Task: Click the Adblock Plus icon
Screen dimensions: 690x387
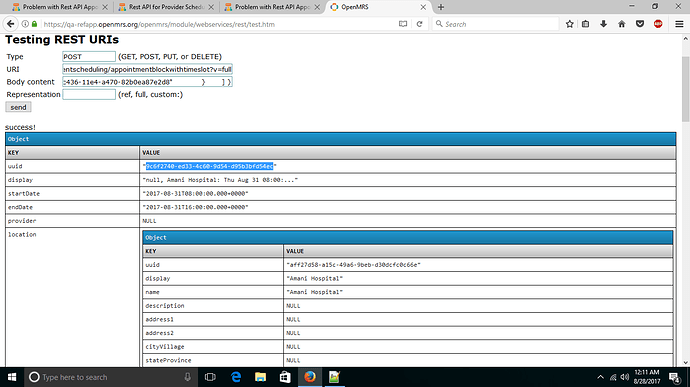Action: [x=658, y=24]
